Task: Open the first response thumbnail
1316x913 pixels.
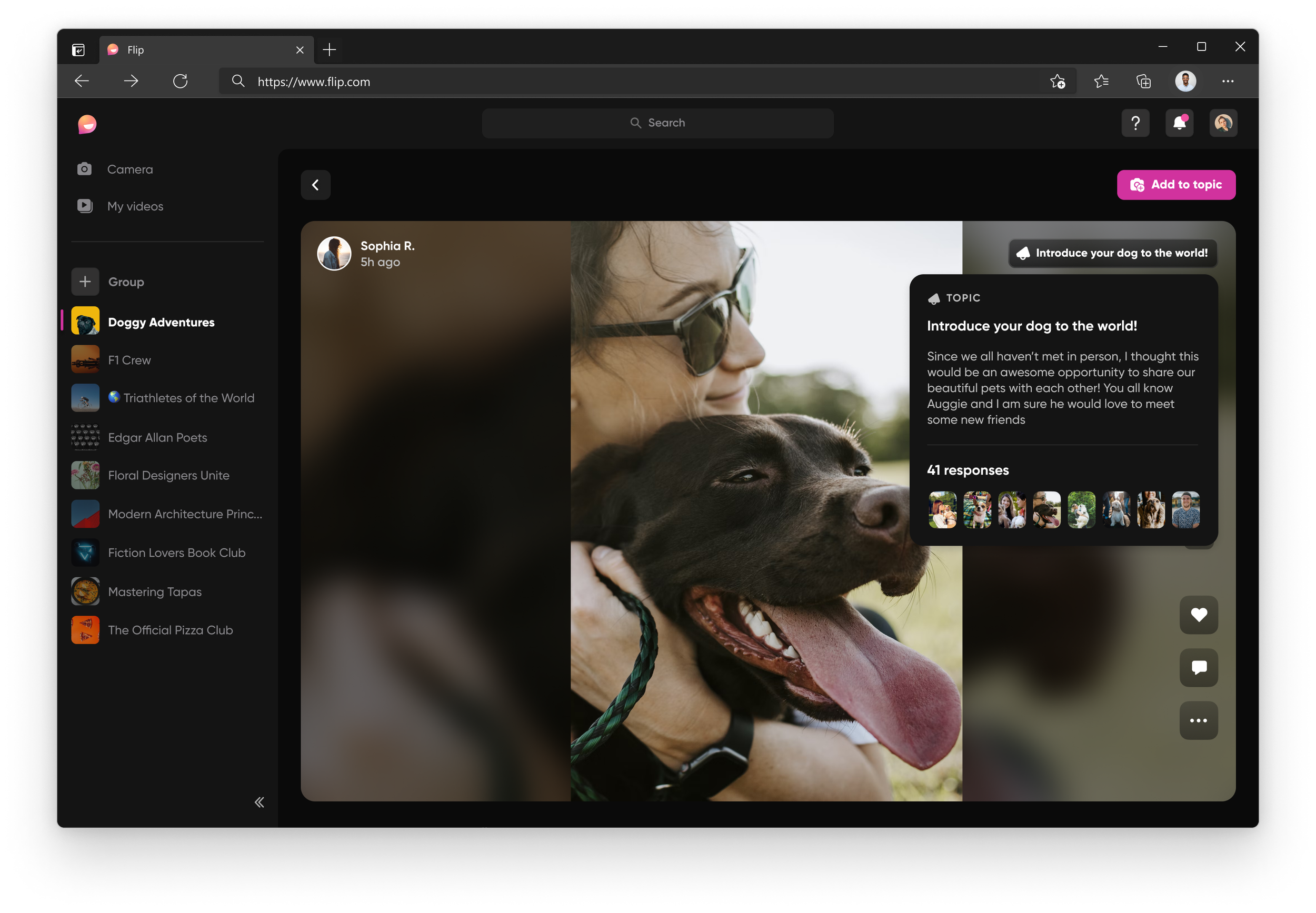Action: (942, 510)
